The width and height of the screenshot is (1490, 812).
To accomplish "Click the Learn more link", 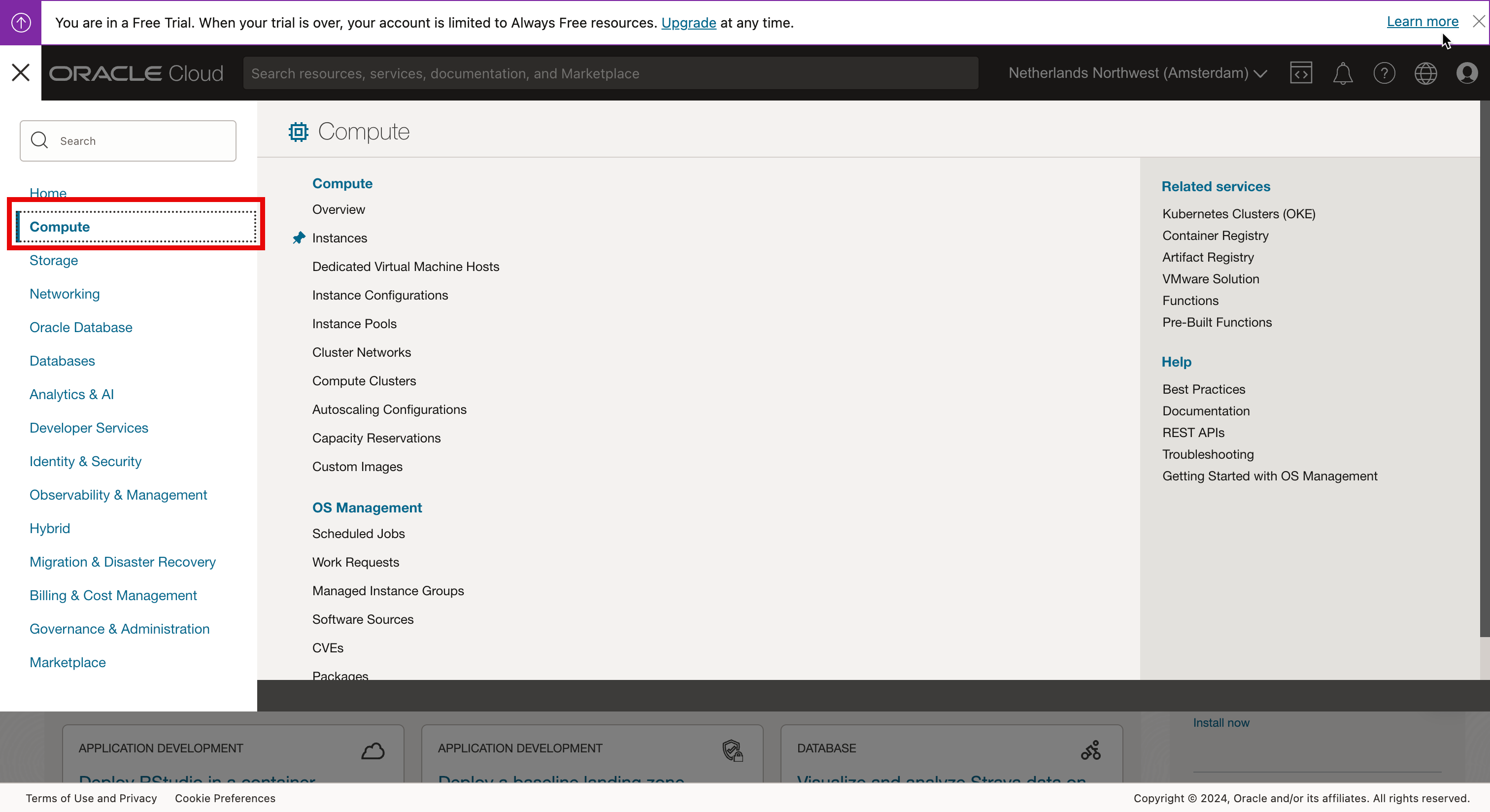I will (x=1422, y=21).
